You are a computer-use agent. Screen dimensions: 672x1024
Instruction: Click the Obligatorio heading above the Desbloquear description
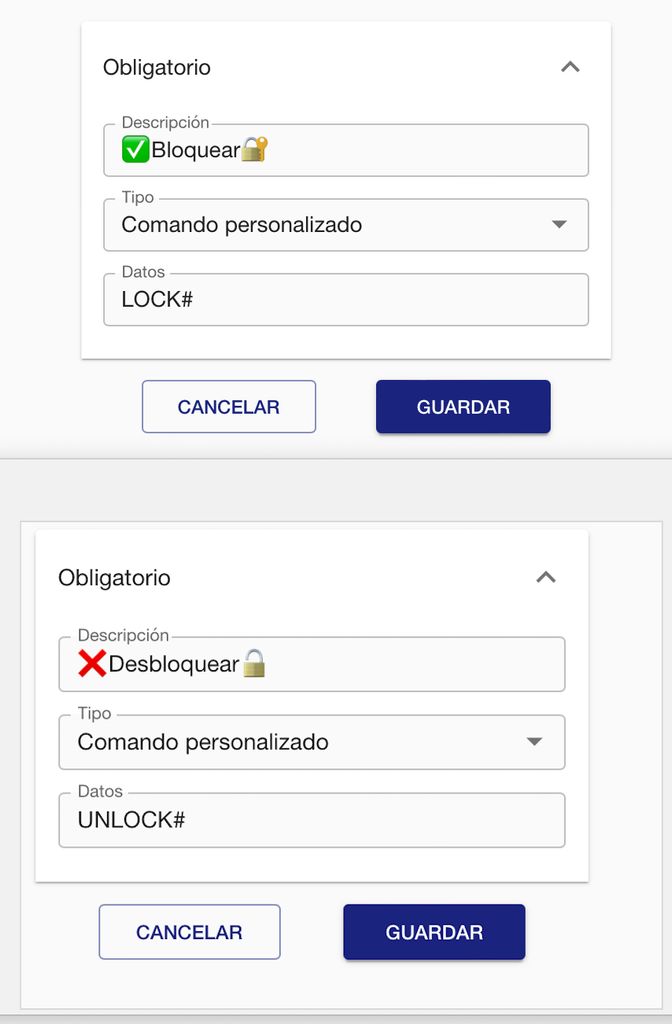coord(114,578)
